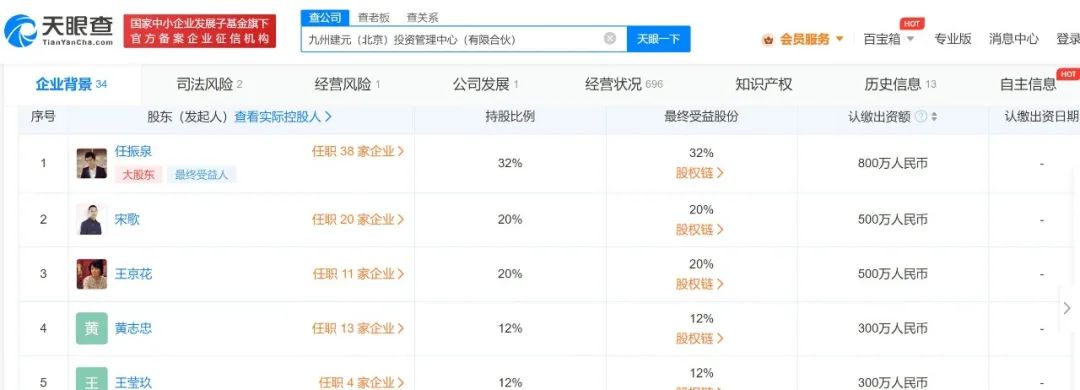Show more columns with the right-edge arrow
1080x390 pixels.
click(1068, 307)
